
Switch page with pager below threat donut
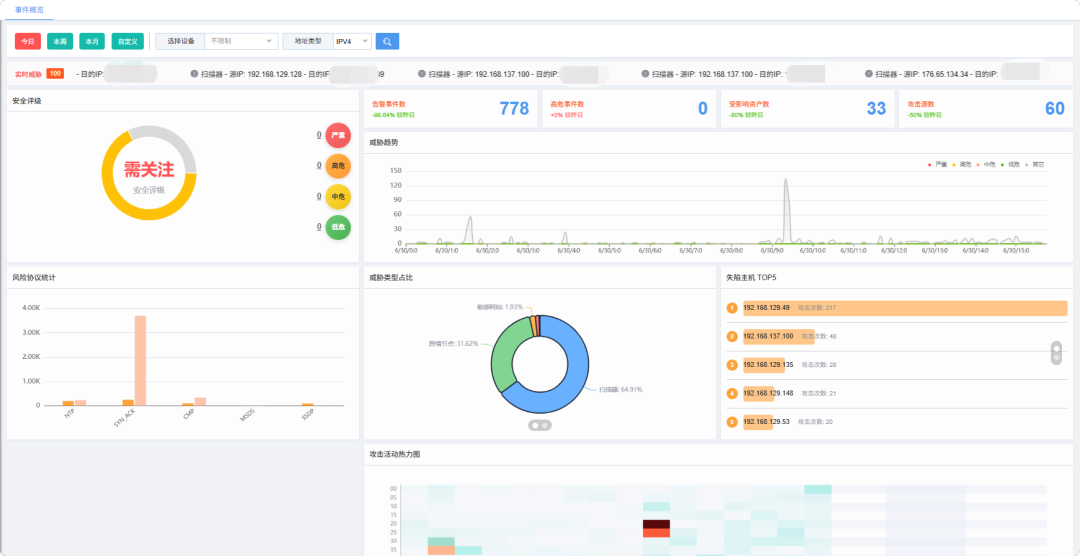[x=540, y=425]
